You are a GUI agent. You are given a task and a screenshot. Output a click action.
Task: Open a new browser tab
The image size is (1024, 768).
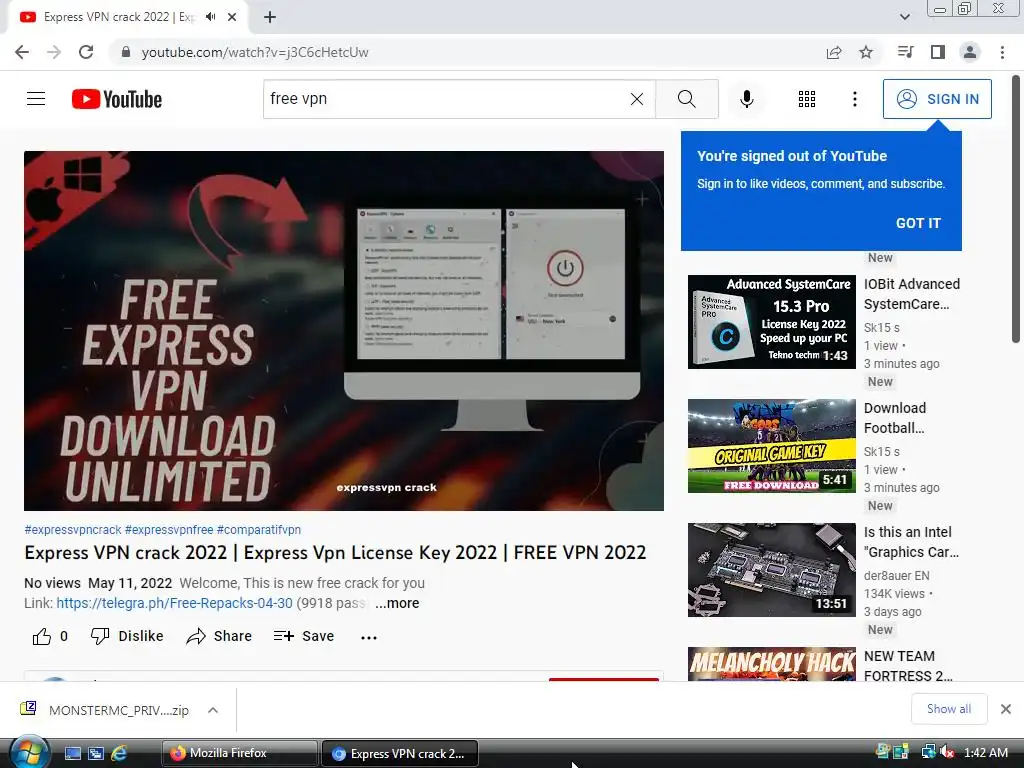[270, 17]
